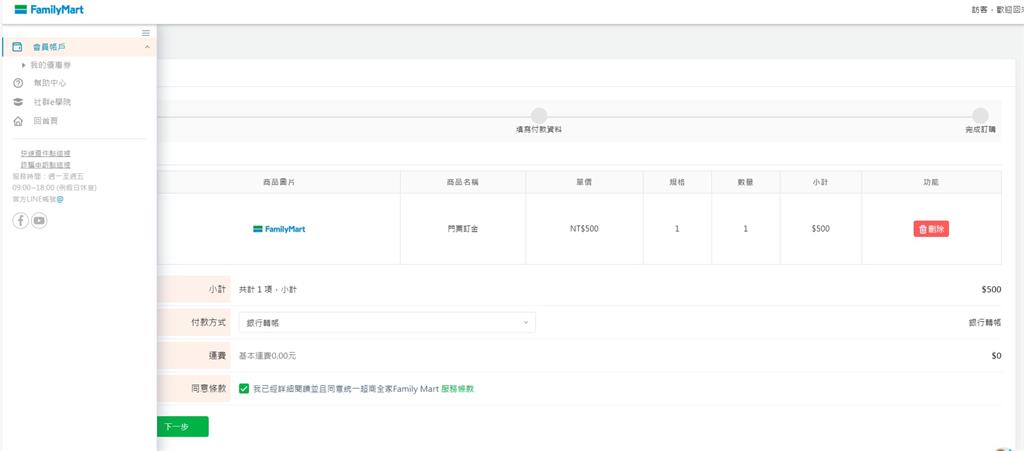This screenshot has width=1024, height=451.
Task: Click the 商品名稱 column header
Action: [463, 183]
